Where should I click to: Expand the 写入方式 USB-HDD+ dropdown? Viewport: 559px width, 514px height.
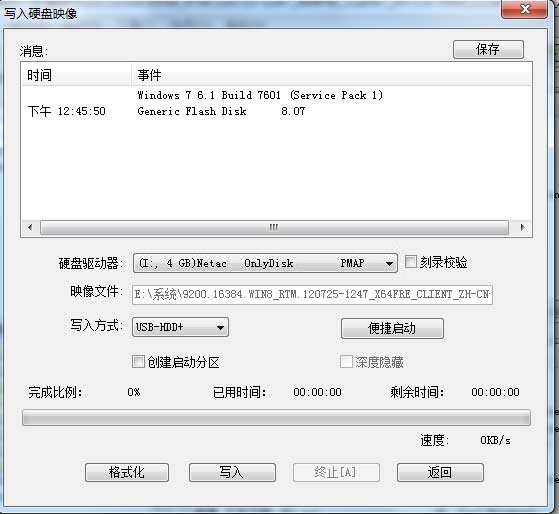pos(180,327)
